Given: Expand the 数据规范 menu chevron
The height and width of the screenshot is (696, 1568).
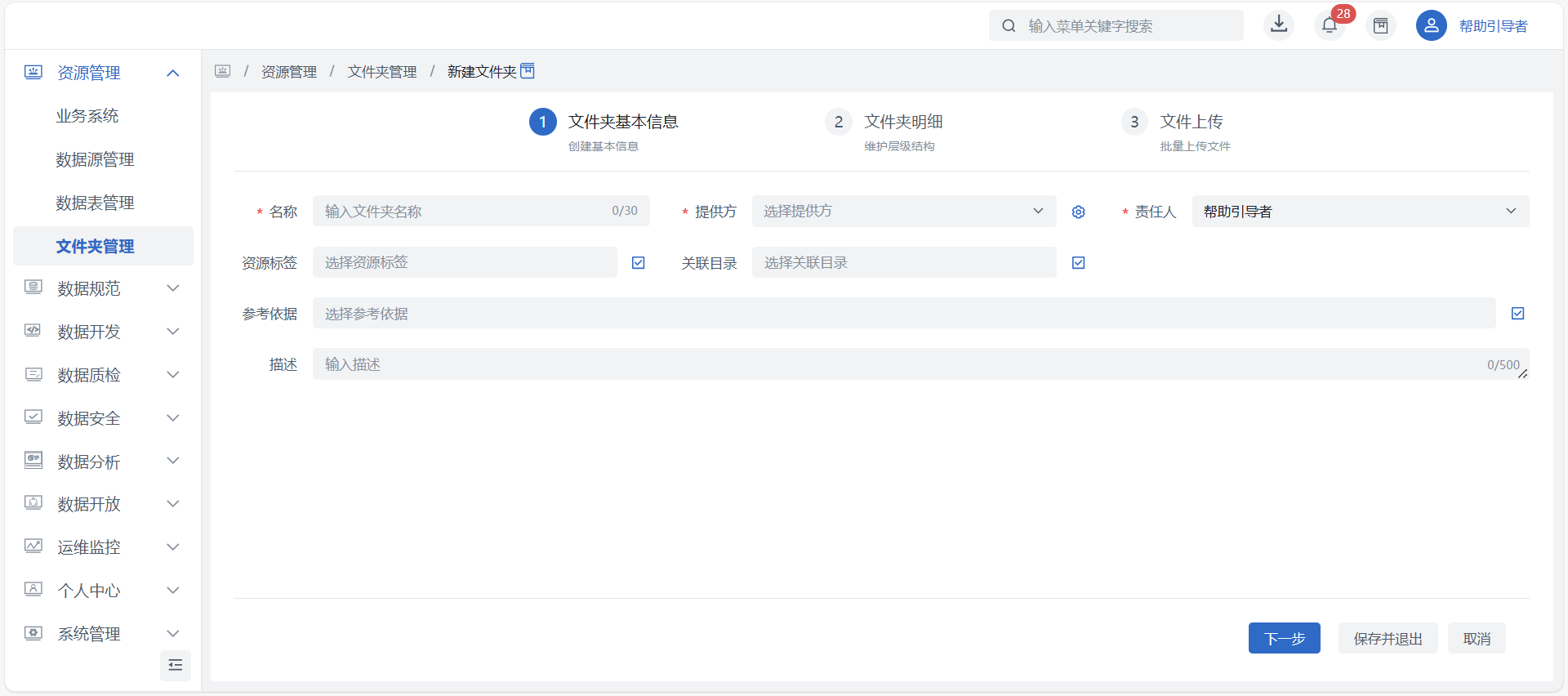Looking at the screenshot, I should [x=173, y=288].
